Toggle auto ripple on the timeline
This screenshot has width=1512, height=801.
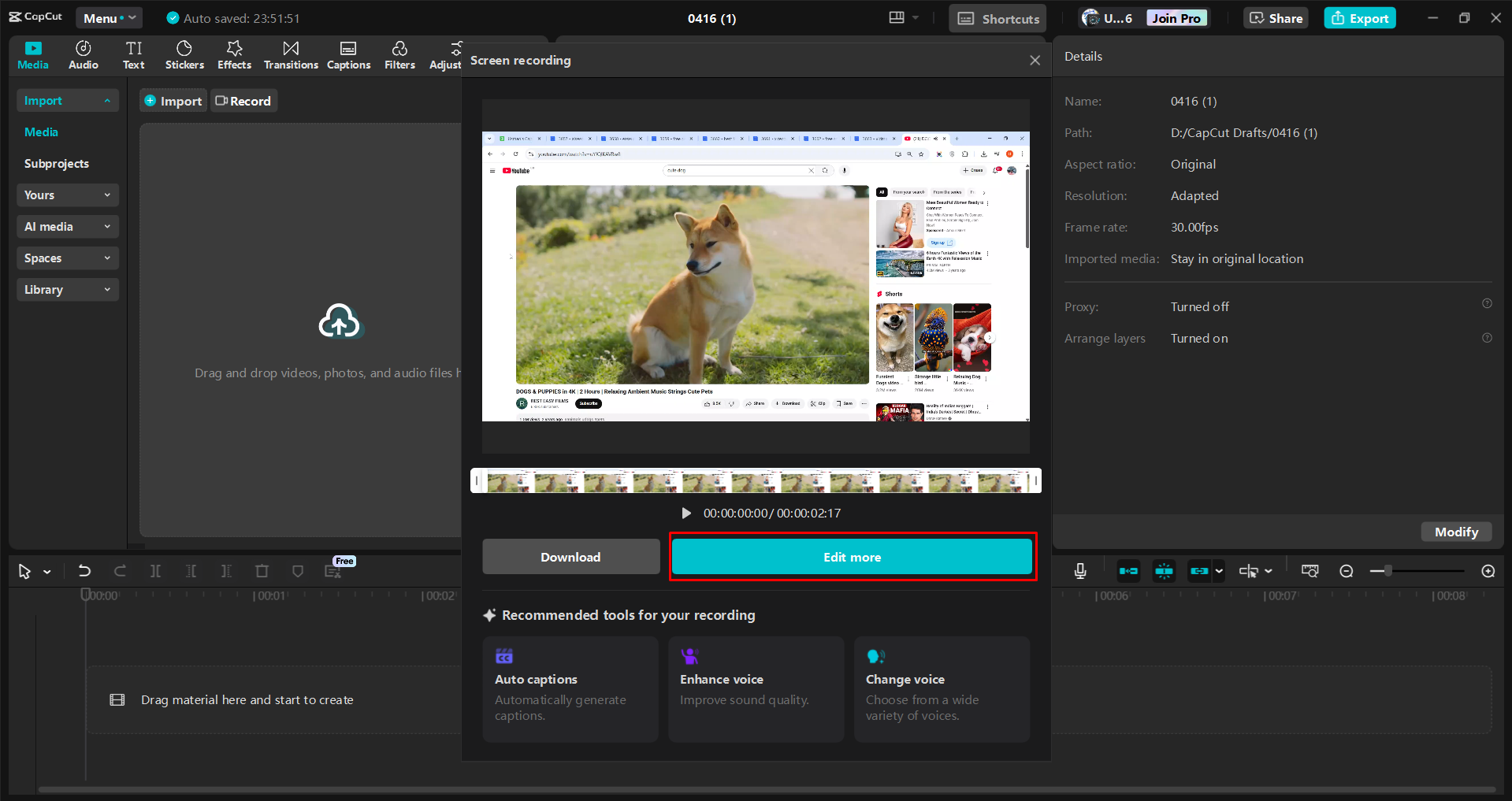1128,571
